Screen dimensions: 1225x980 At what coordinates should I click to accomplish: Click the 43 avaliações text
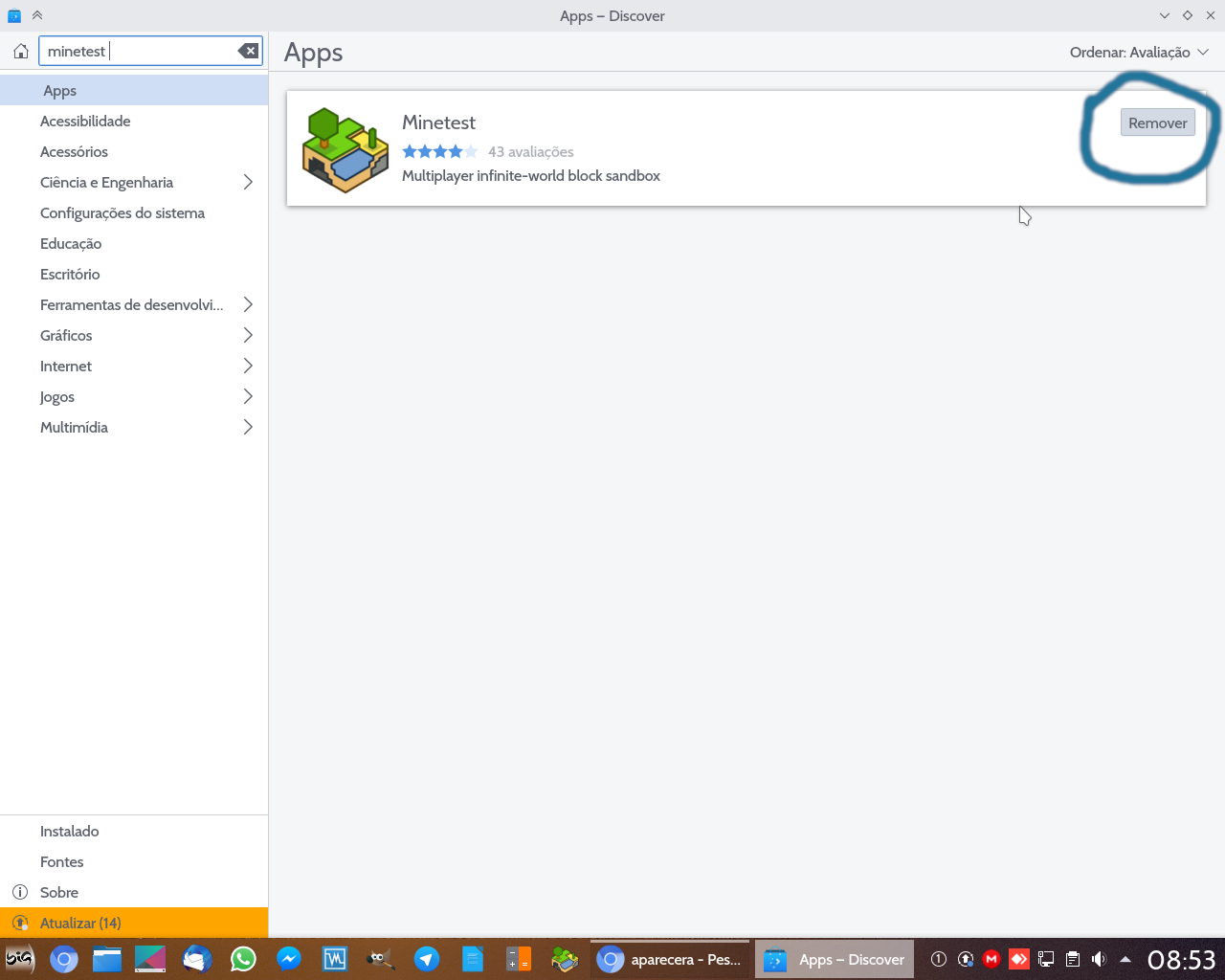(531, 151)
